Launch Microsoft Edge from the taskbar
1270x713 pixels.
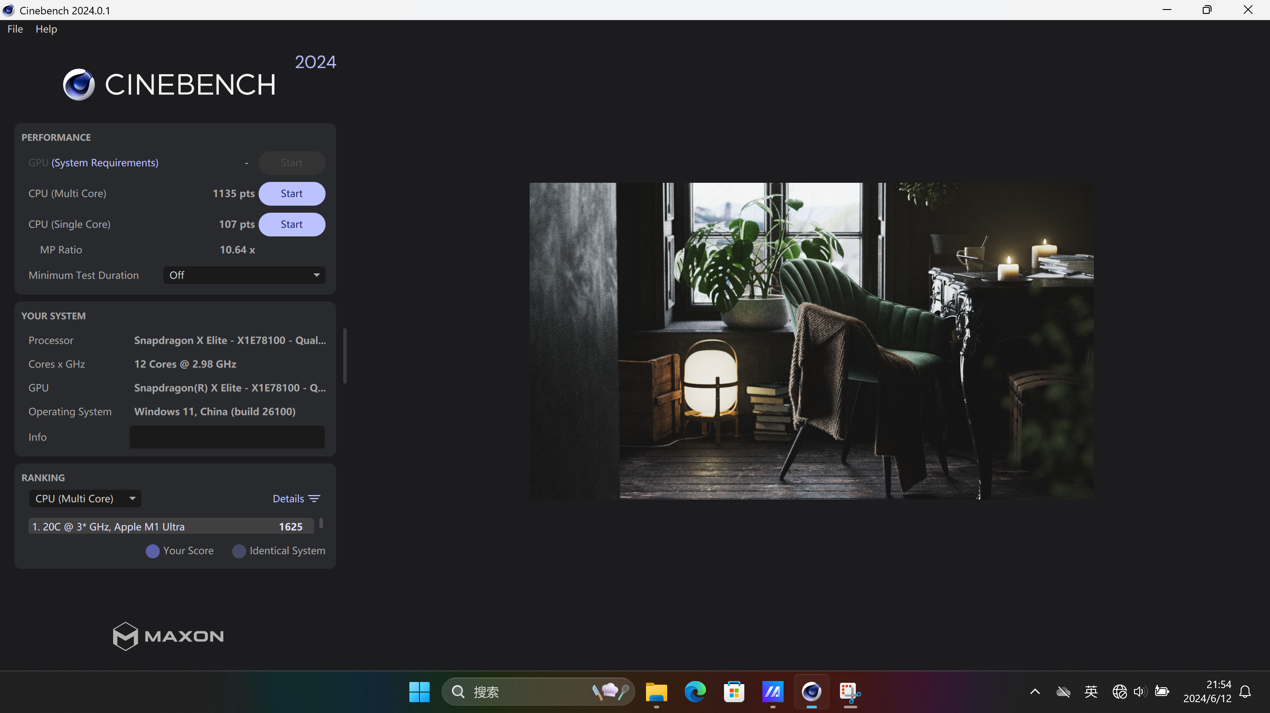(x=695, y=692)
